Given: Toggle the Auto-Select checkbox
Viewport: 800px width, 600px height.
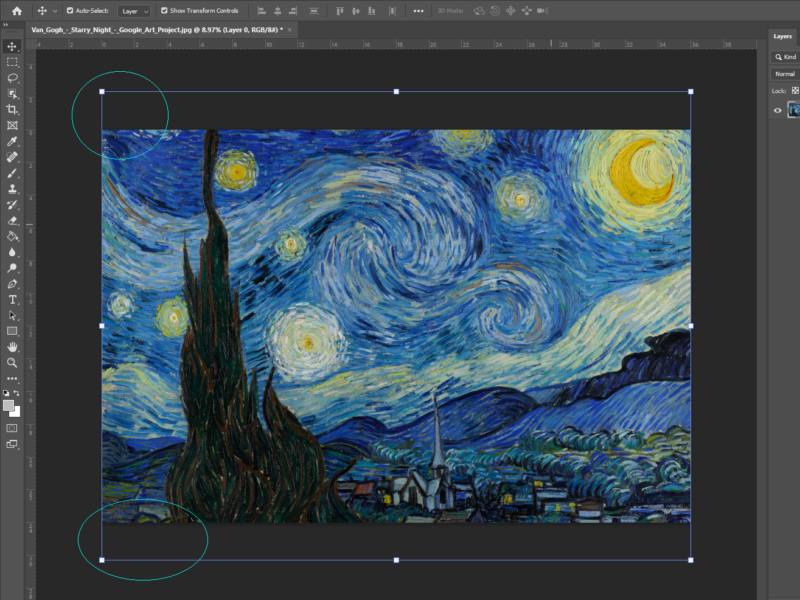Looking at the screenshot, I should (x=70, y=11).
